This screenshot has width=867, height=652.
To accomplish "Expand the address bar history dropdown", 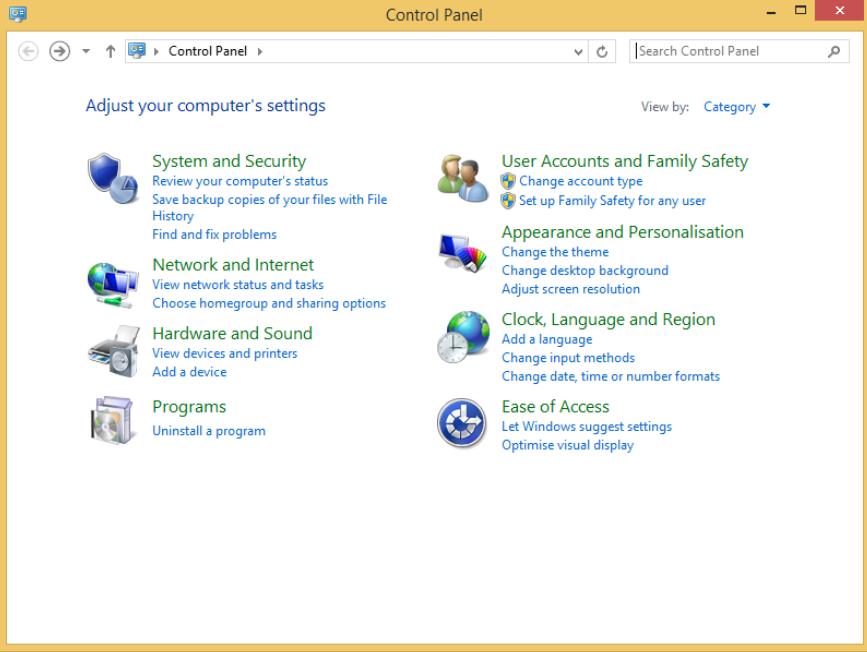I will [578, 52].
